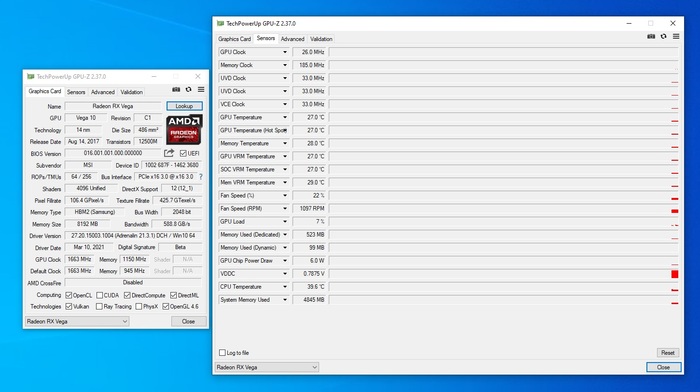Toggle the OpenCL checkbox
The height and width of the screenshot is (392, 700).
(x=68, y=295)
